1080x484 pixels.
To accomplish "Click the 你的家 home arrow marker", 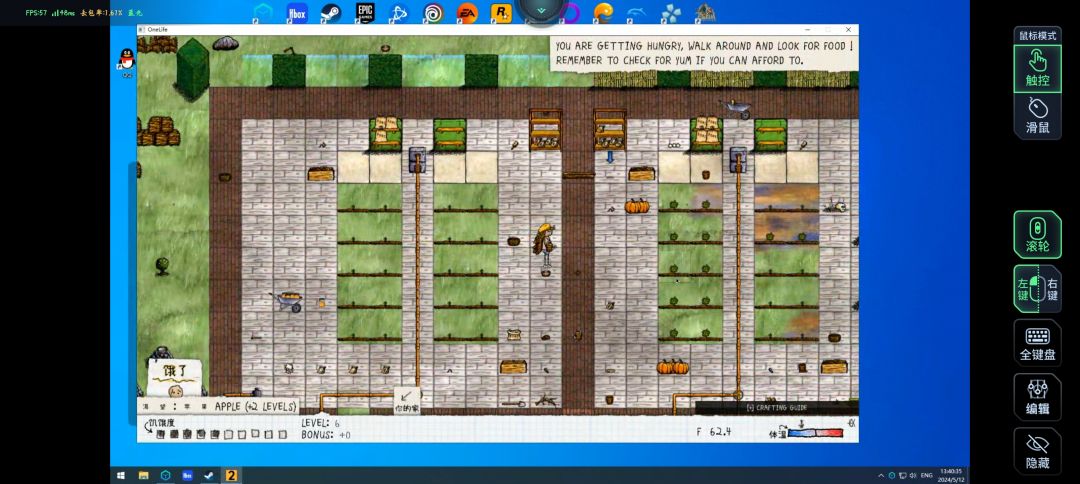I will (406, 401).
